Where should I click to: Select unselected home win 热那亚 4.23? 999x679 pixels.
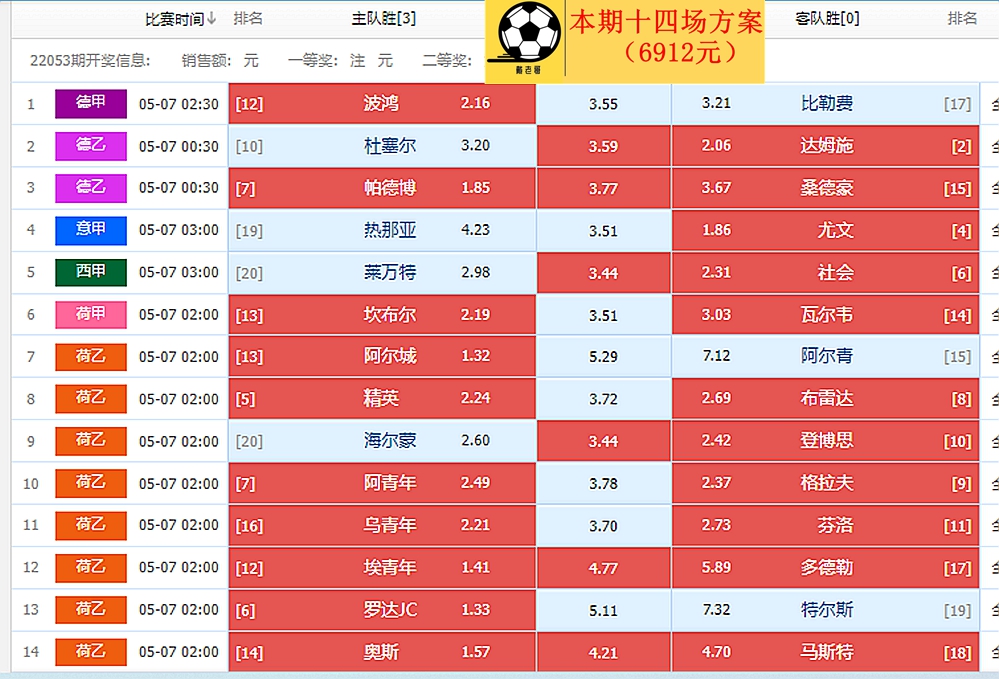pos(382,230)
